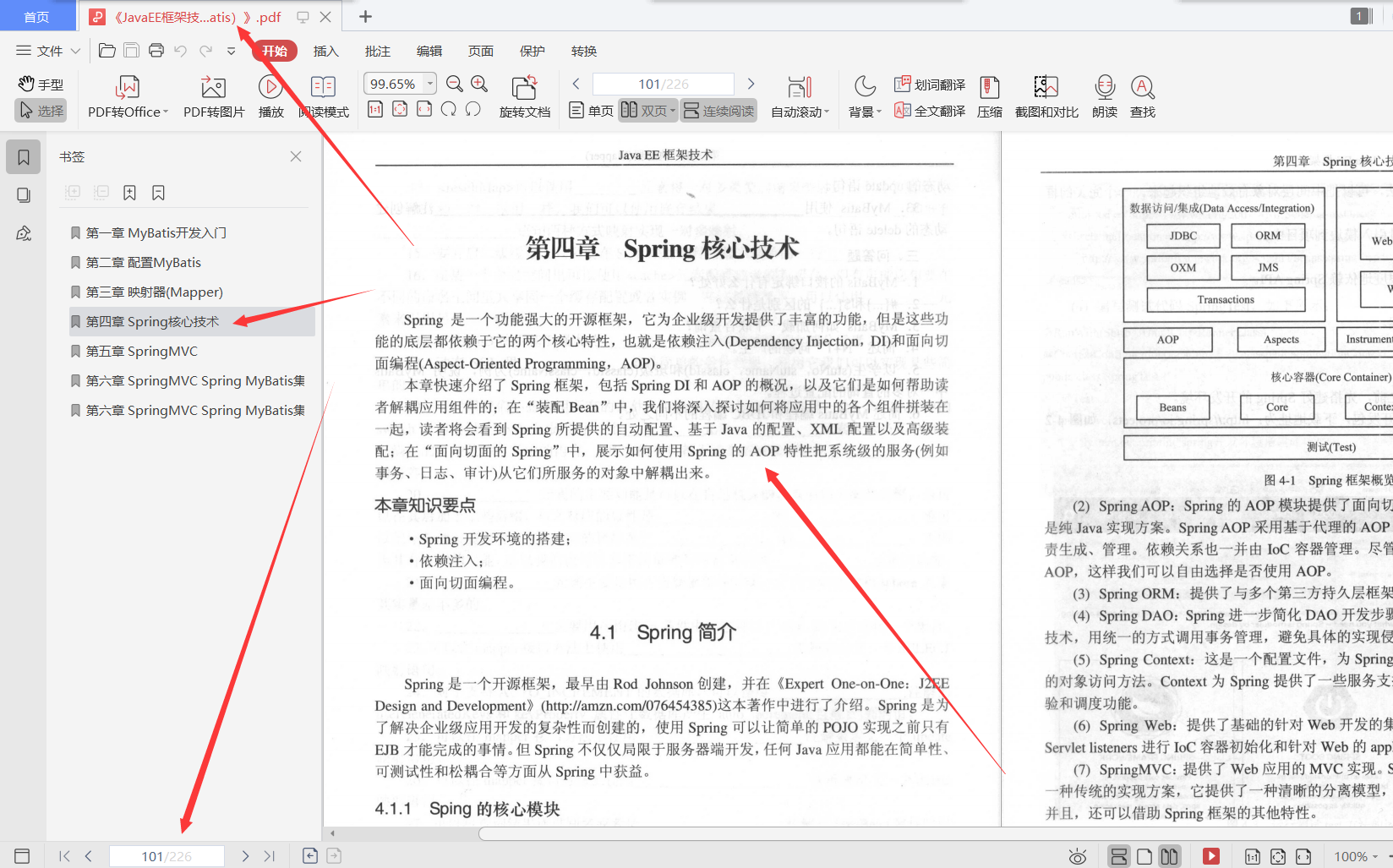Viewport: 1393px width, 868px height.
Task: Fit page width in ribbon
Action: [424, 109]
